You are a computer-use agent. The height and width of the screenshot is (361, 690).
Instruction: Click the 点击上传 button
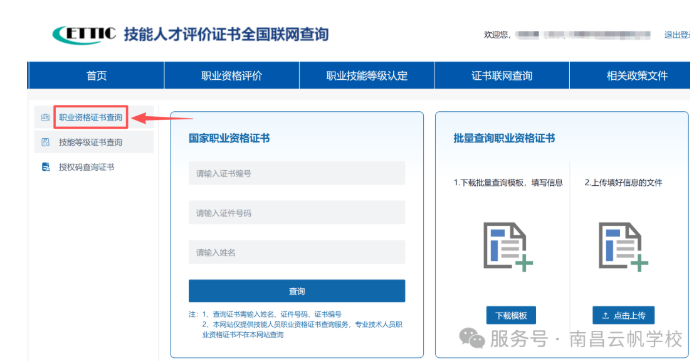(x=624, y=315)
